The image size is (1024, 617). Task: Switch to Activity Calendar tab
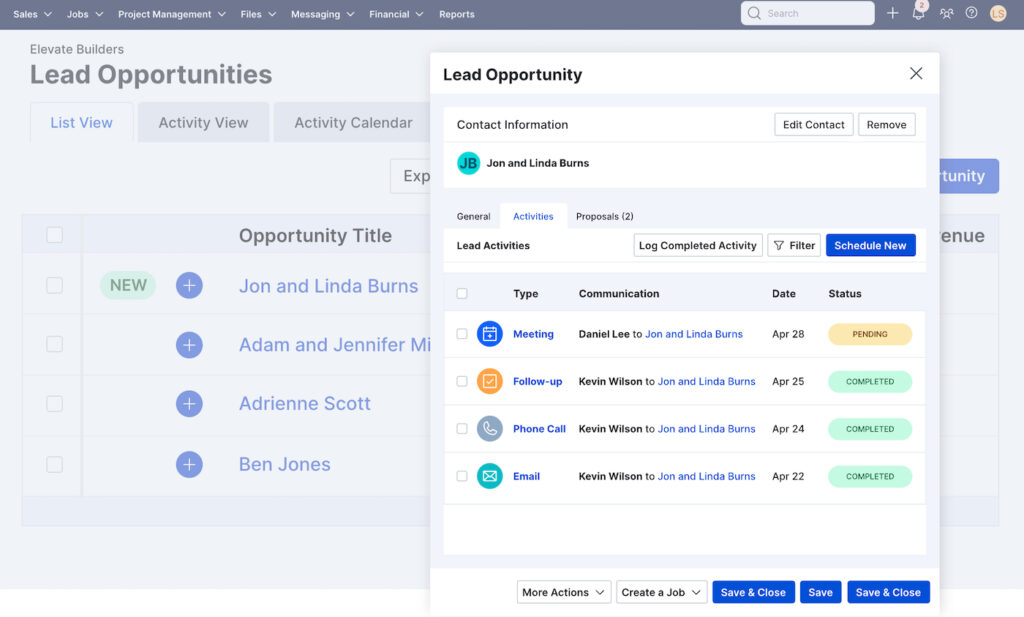pos(353,122)
